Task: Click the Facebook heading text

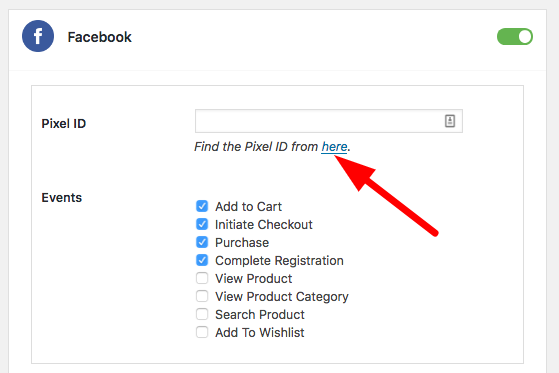Action: tap(99, 37)
